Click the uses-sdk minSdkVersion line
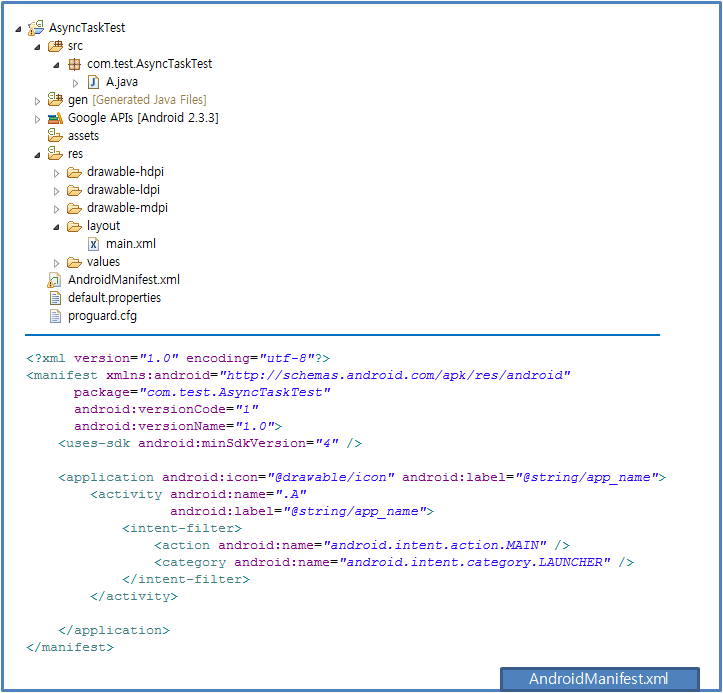Screen dimensions: 723x693 [x=210, y=444]
